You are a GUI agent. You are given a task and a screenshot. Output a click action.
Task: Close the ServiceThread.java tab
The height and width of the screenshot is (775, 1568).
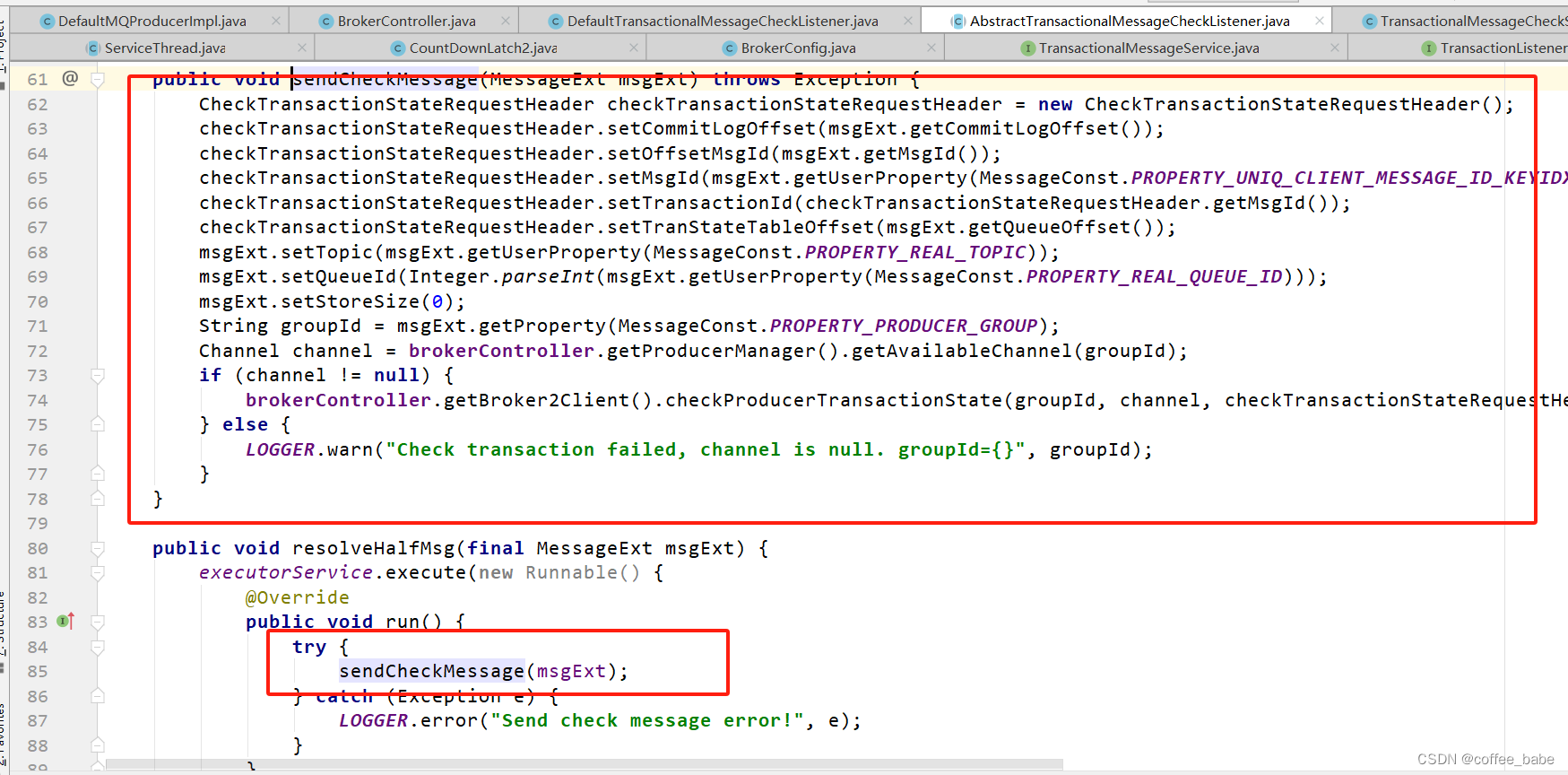point(302,48)
